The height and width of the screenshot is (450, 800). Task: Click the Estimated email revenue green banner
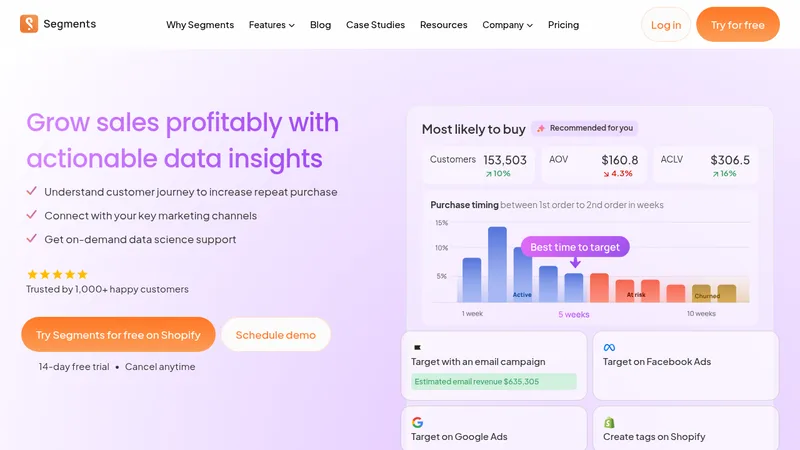pyautogui.click(x=494, y=382)
